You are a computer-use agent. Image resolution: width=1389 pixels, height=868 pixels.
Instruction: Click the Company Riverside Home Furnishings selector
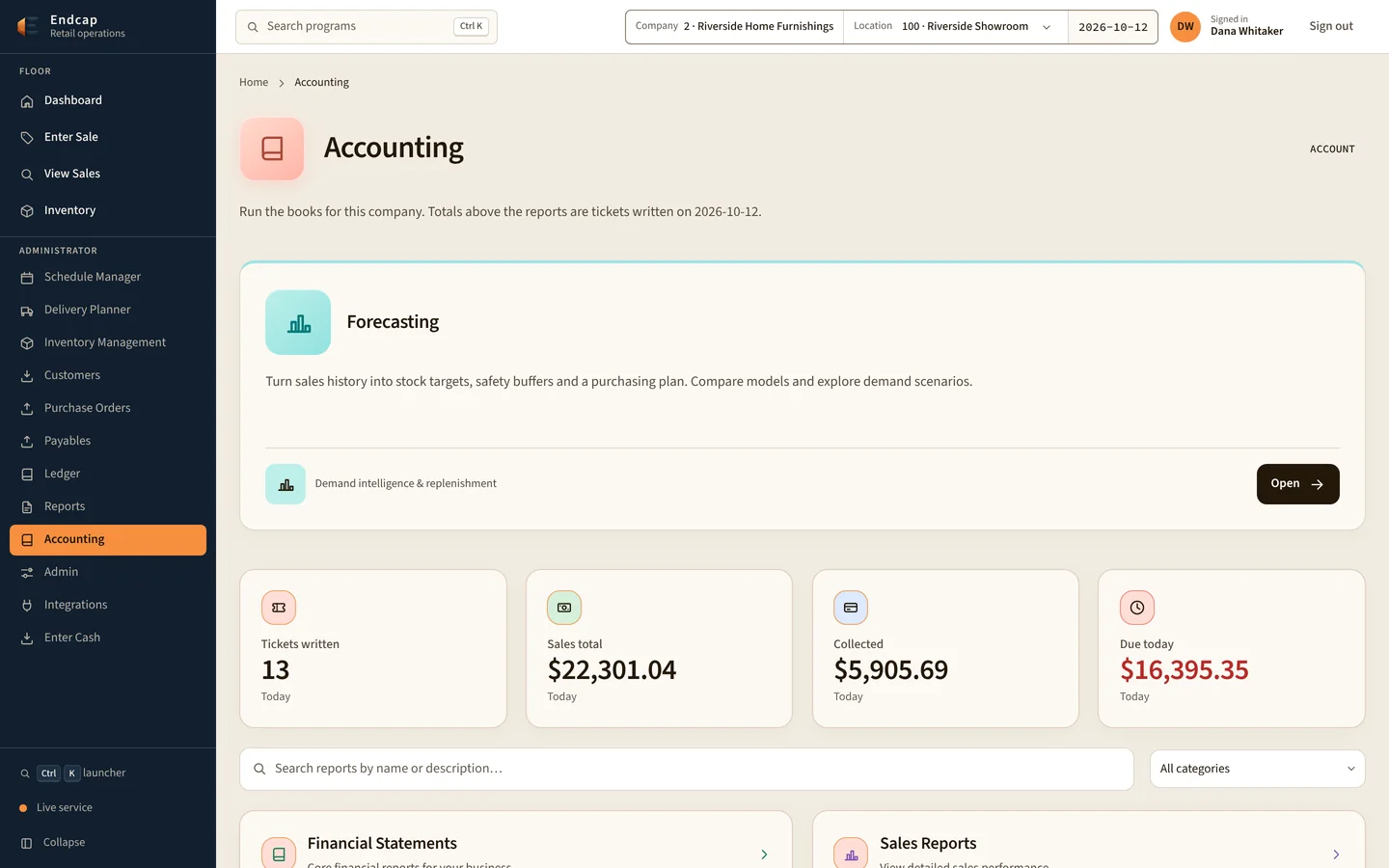pyautogui.click(x=735, y=27)
